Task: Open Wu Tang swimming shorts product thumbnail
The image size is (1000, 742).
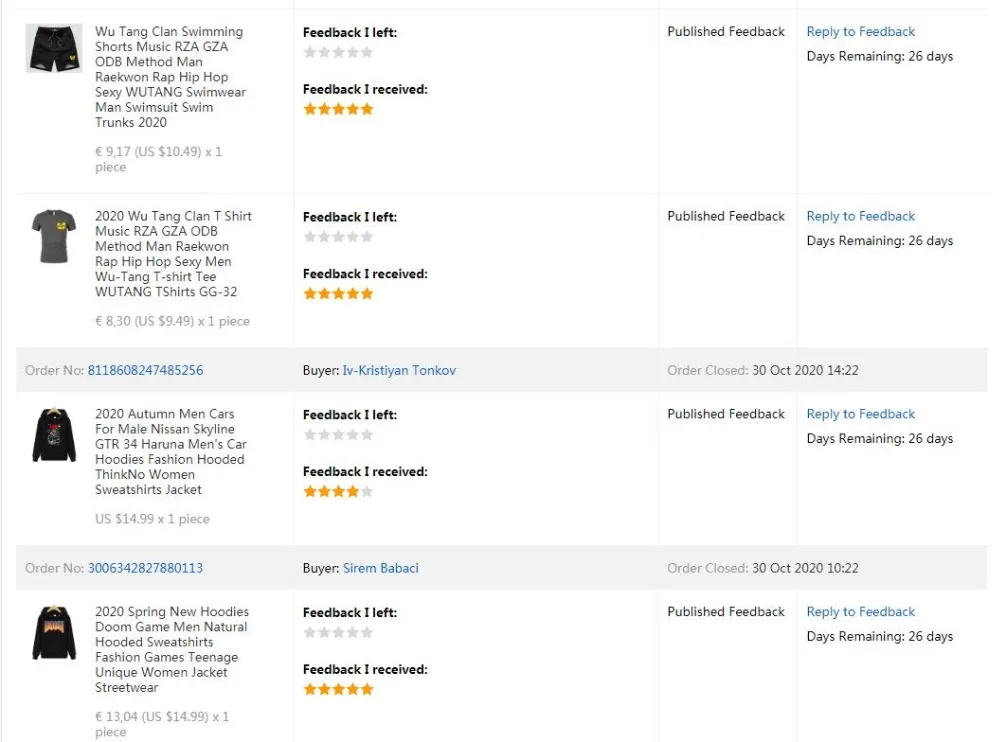Action: 54,48
